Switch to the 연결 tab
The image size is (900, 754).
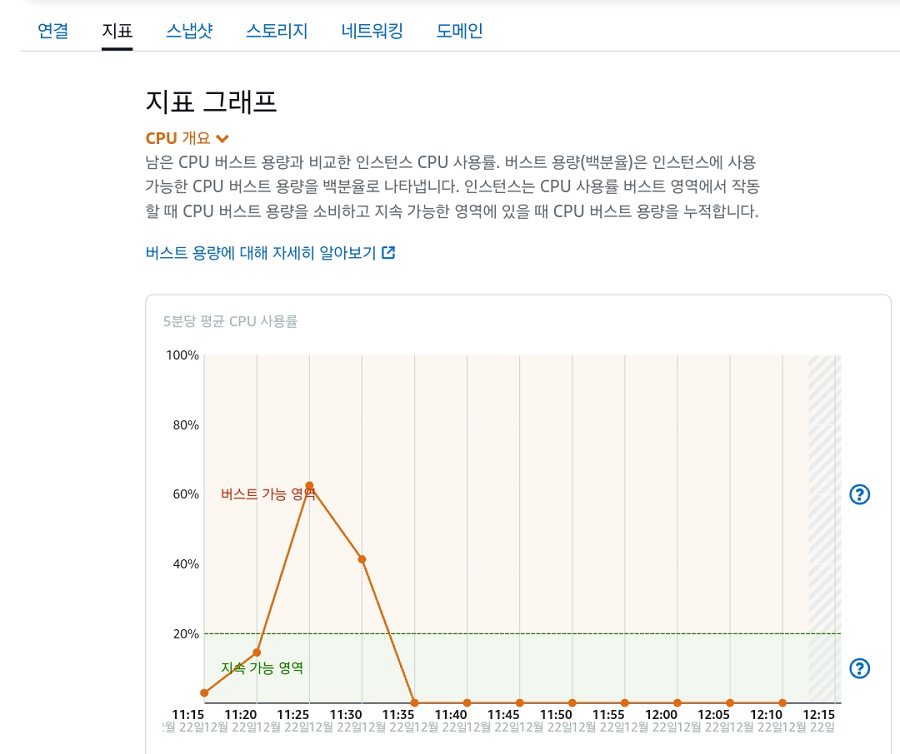coord(53,31)
